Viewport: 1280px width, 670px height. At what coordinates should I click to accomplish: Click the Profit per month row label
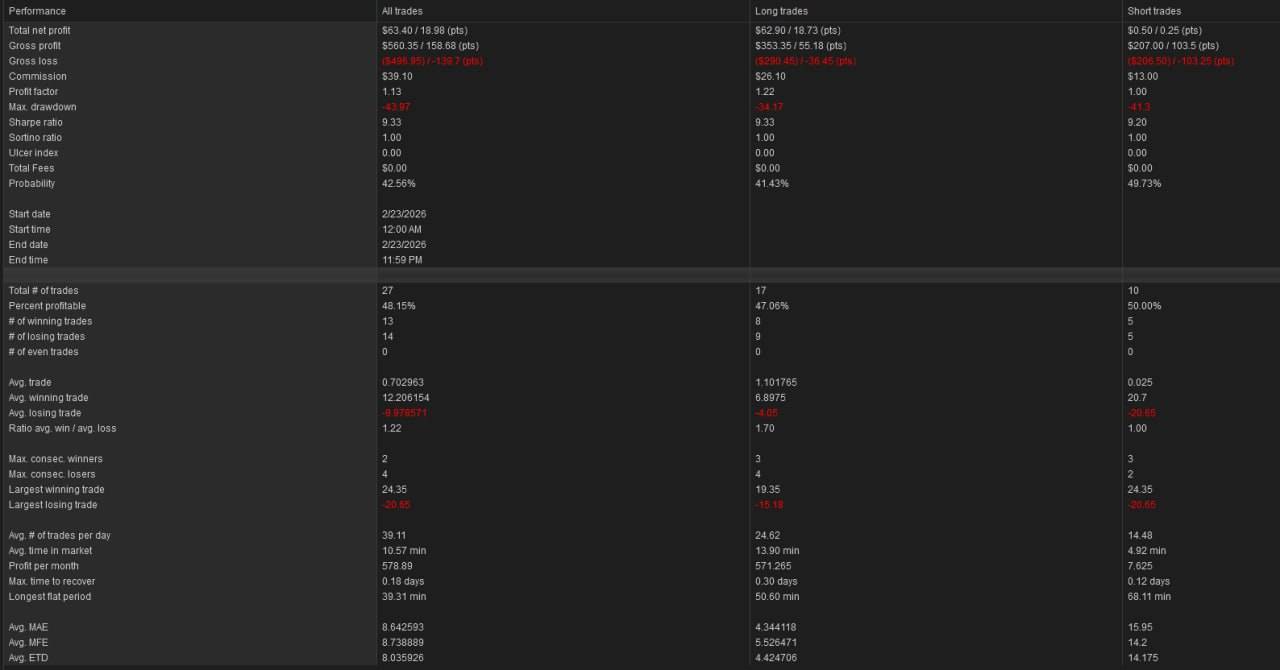pos(44,566)
